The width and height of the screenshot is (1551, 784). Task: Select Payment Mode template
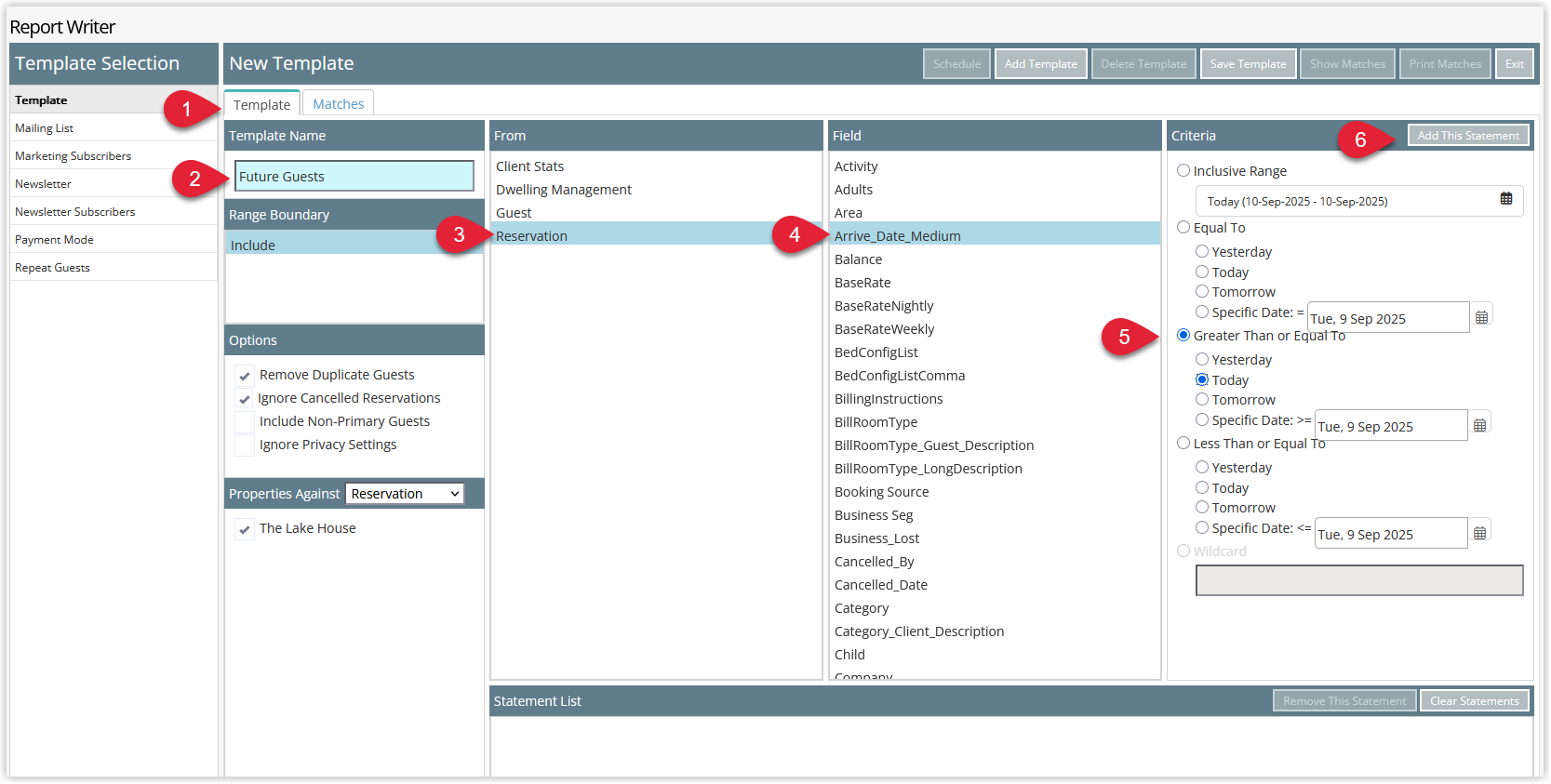114,239
